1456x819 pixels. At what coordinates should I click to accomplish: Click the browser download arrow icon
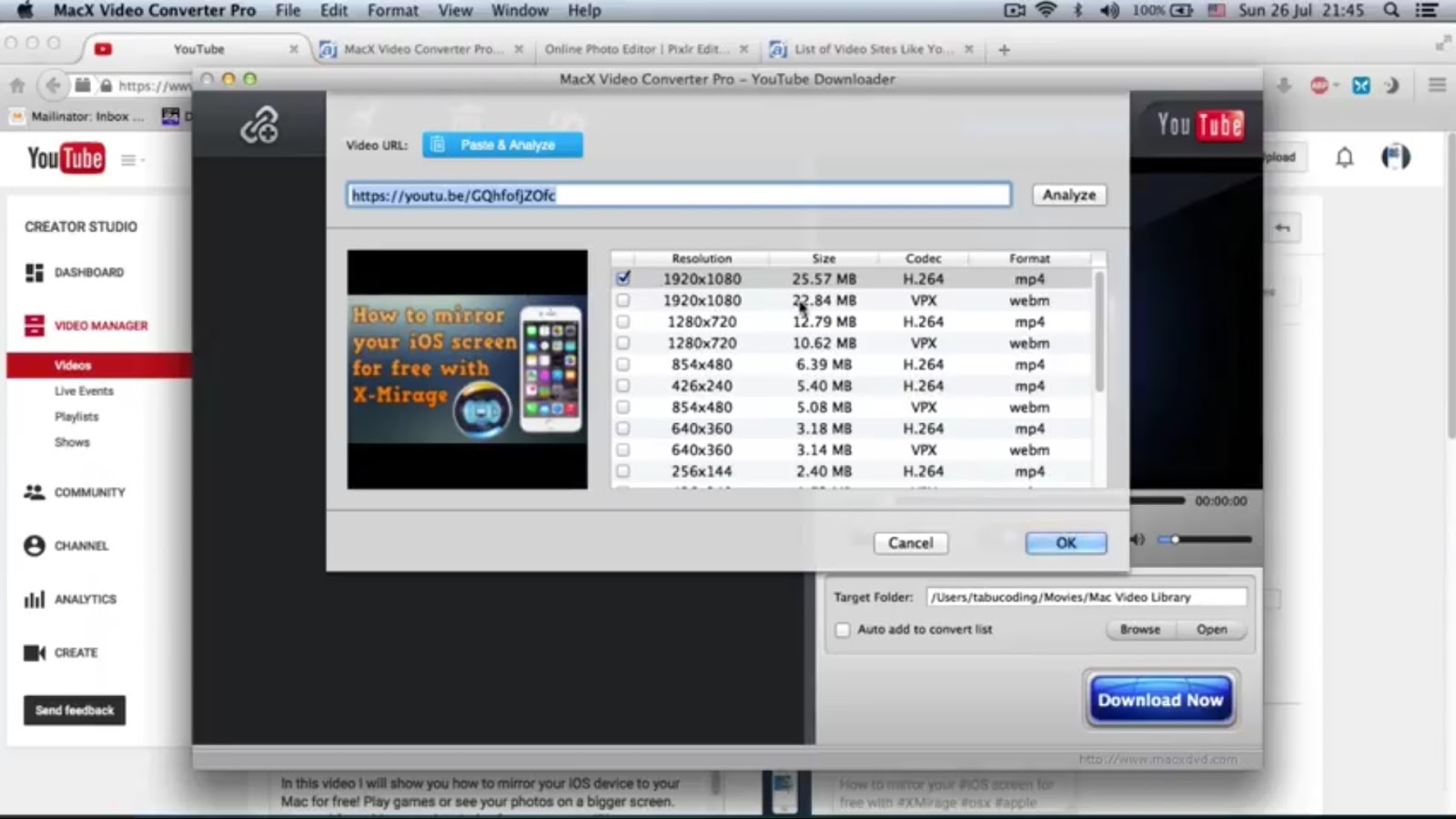coord(1284,86)
